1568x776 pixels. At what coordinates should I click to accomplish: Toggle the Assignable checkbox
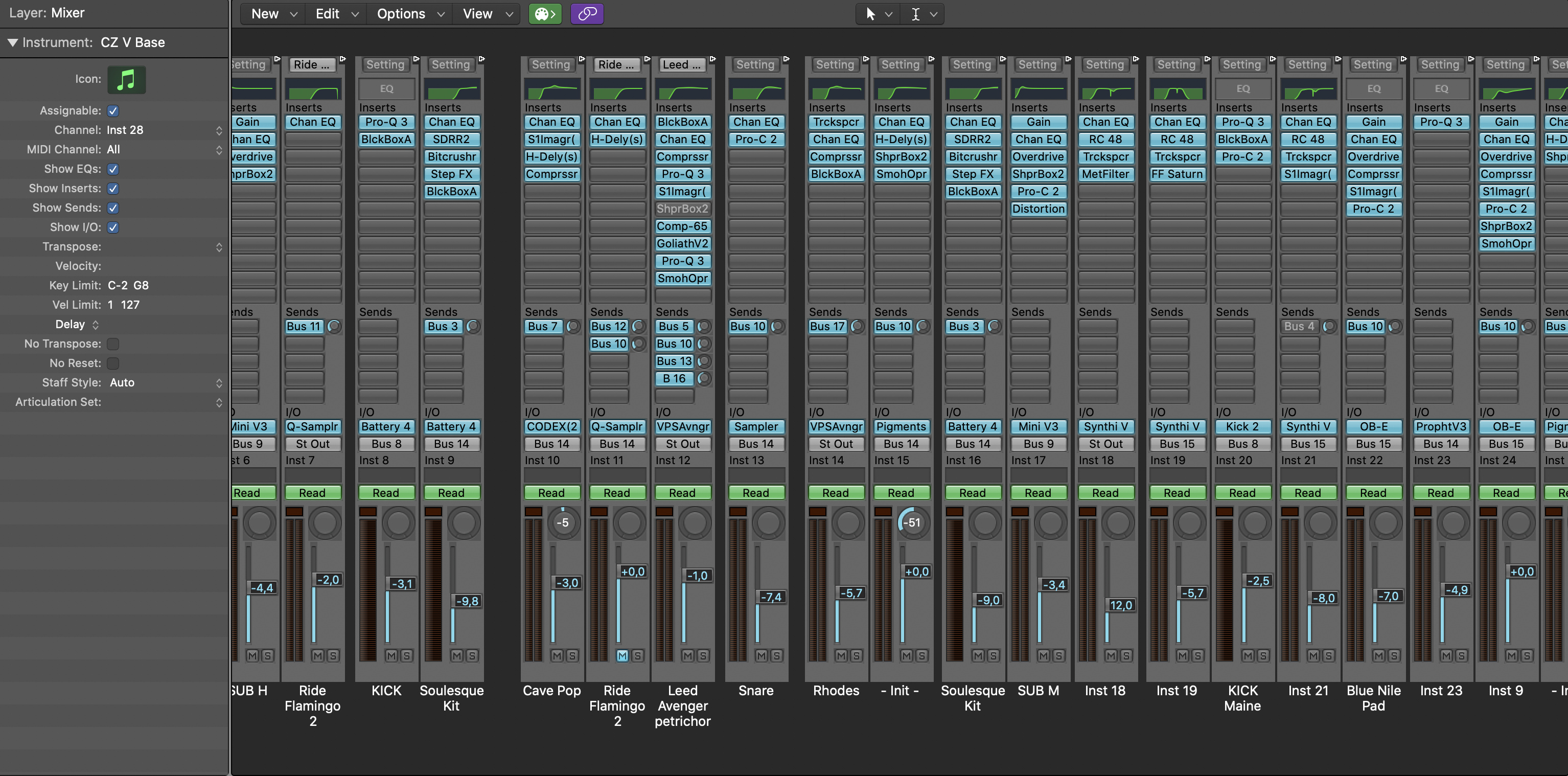tap(112, 111)
